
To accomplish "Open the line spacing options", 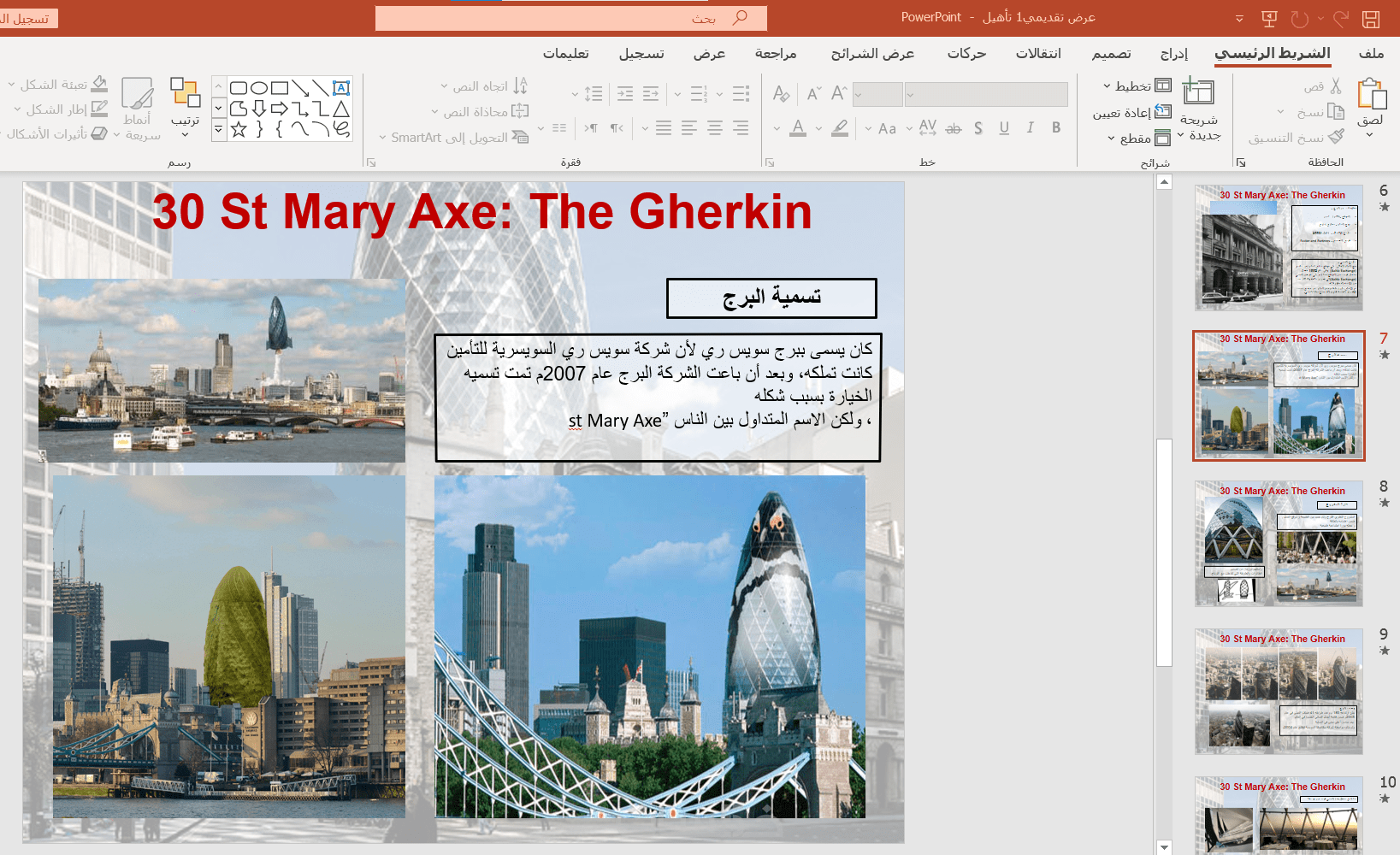I will coord(594,93).
